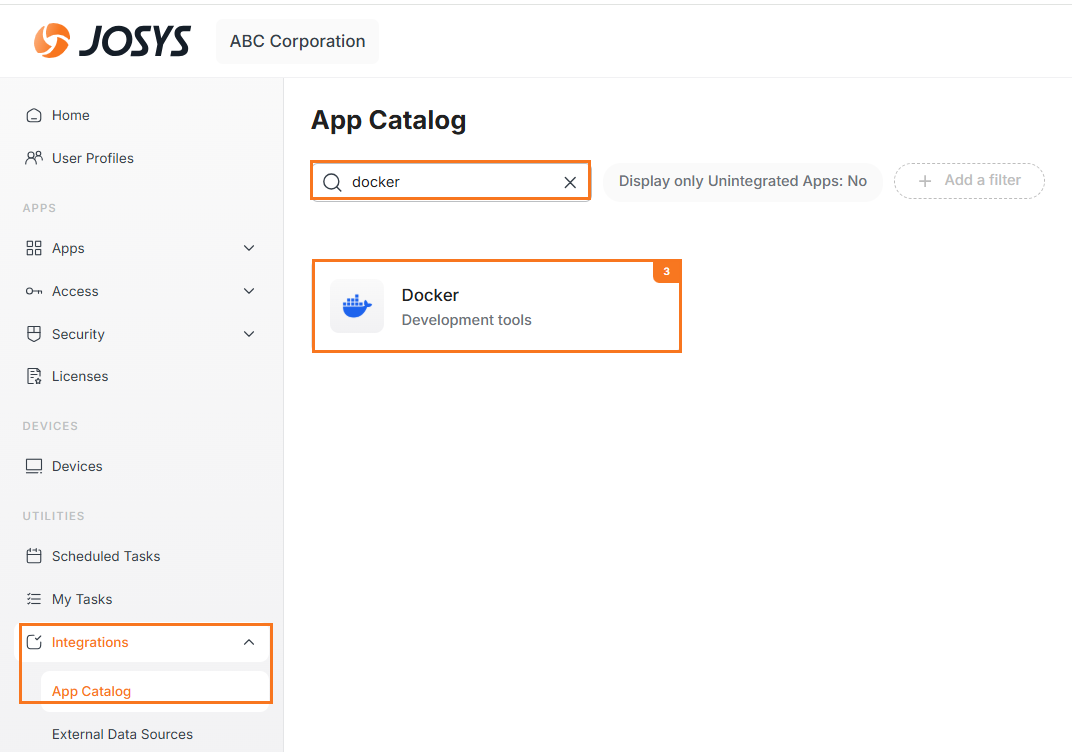Click the Josys logo in the header
Viewport: 1072px width, 752px height.
point(111,41)
